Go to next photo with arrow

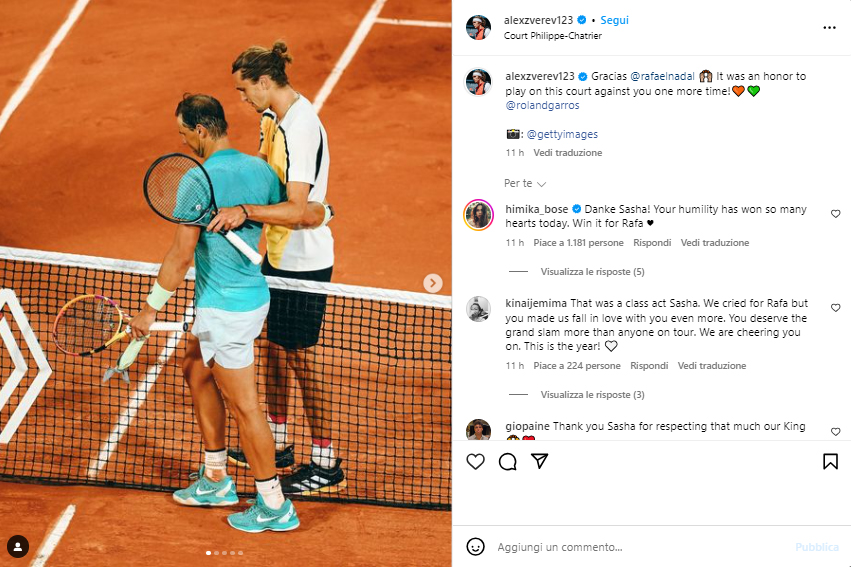(433, 283)
